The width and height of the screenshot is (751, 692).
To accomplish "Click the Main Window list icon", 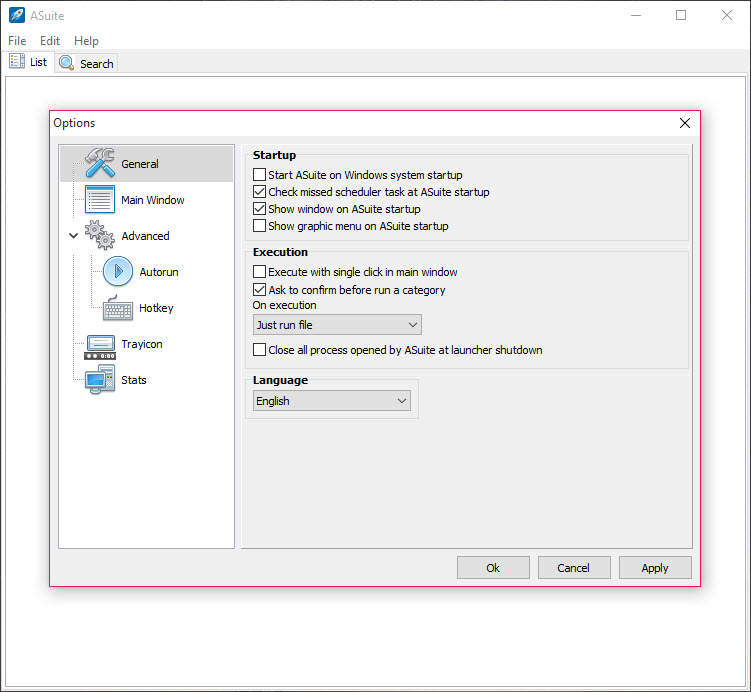I will [x=100, y=199].
